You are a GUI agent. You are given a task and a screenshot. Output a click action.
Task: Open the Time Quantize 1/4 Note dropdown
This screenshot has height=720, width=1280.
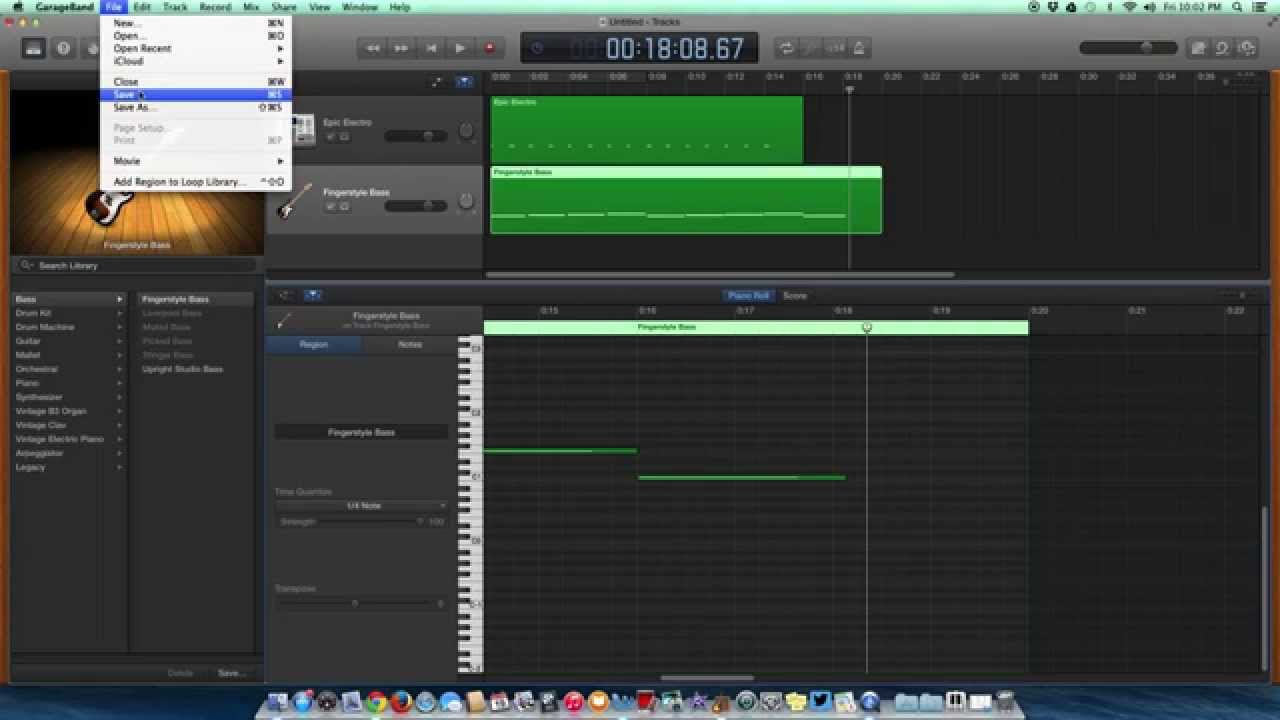(x=363, y=506)
